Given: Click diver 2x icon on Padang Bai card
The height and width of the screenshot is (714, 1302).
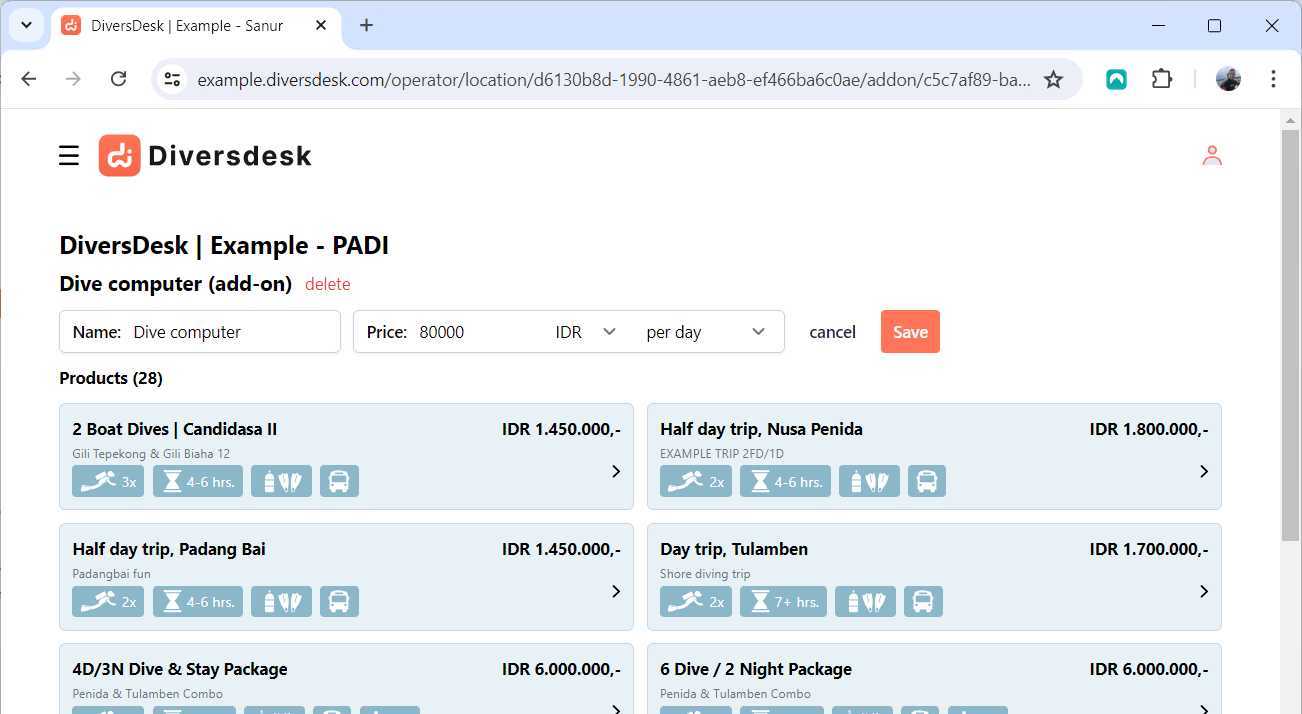Looking at the screenshot, I should 108,601.
